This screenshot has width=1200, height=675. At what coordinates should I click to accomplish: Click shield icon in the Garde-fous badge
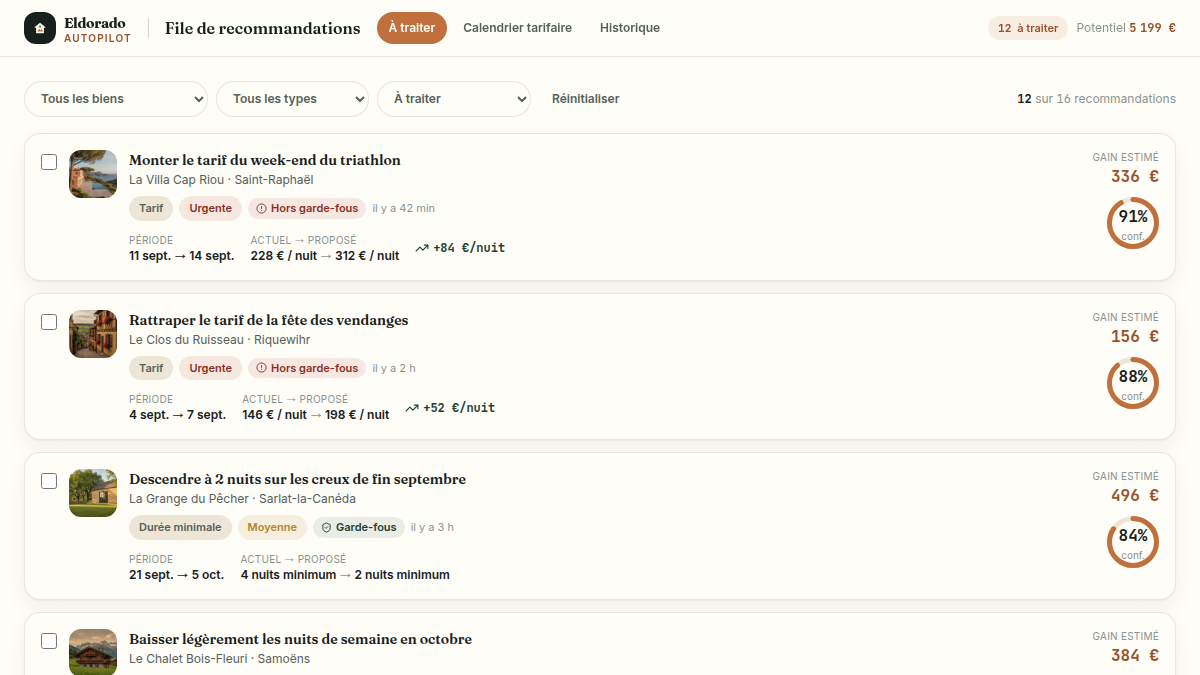[x=326, y=527]
